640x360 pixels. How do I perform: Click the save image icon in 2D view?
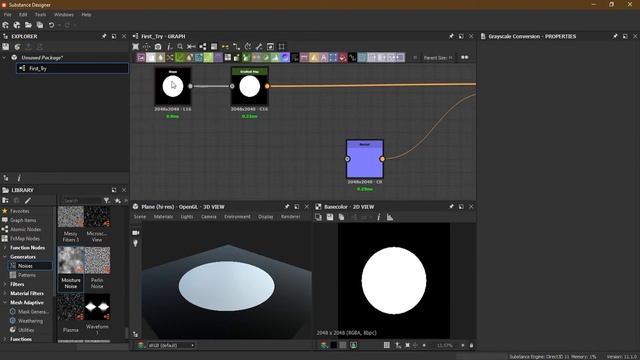(330, 217)
